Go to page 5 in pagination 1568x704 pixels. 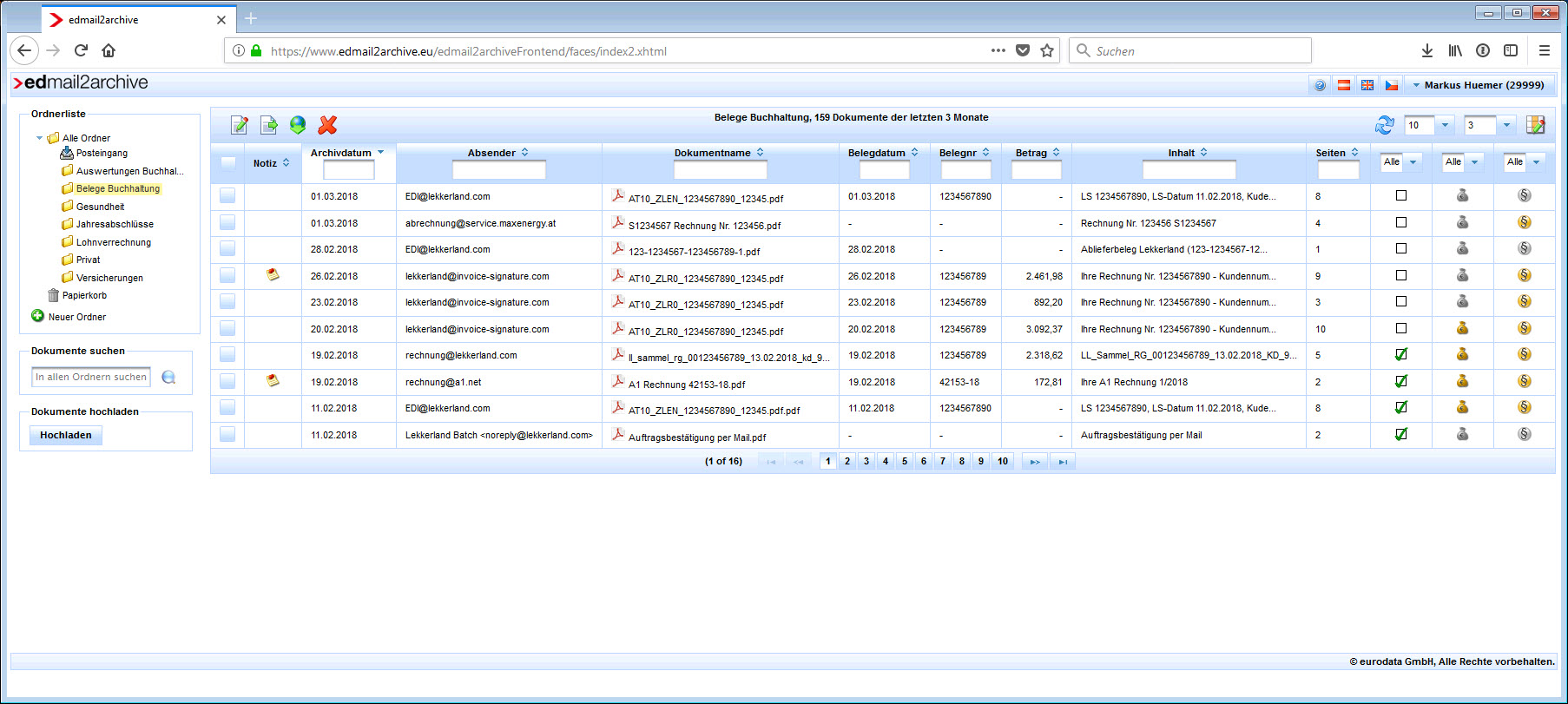905,461
